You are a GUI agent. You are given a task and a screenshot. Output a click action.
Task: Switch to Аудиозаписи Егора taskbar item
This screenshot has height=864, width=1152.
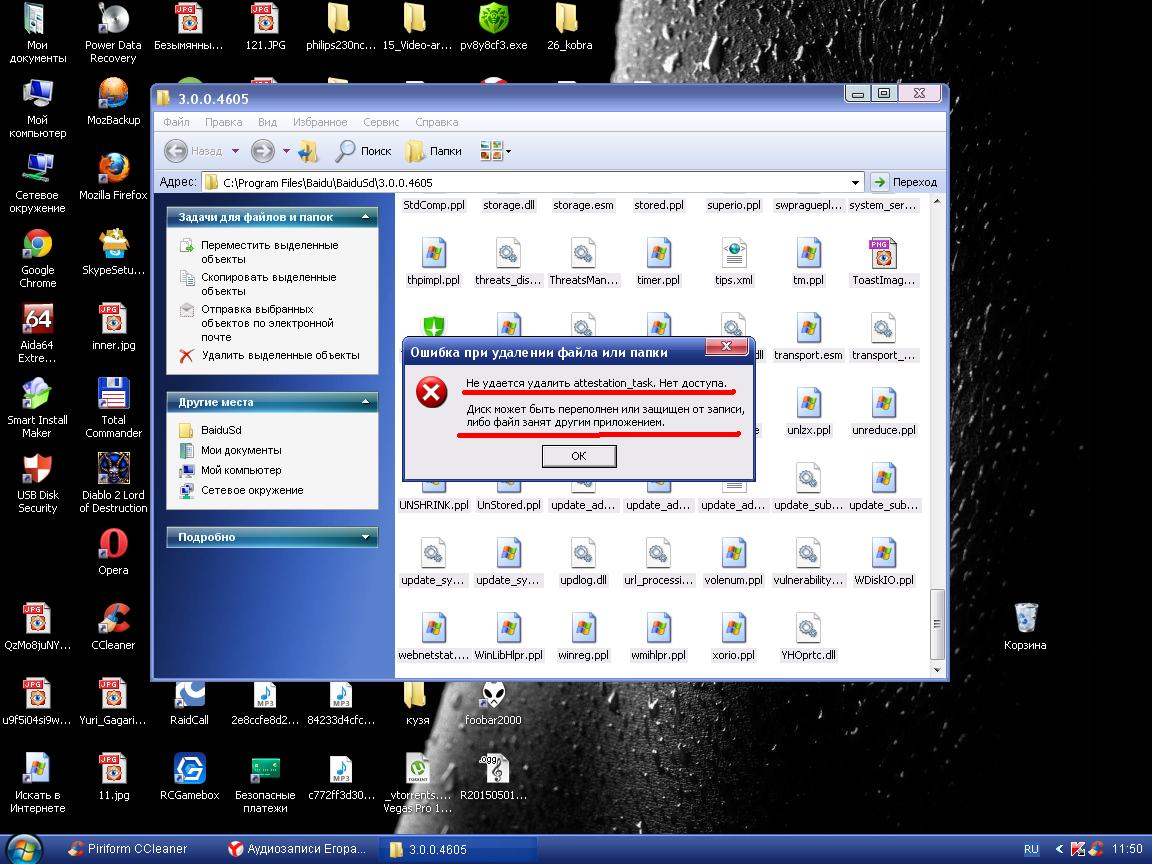click(x=297, y=849)
